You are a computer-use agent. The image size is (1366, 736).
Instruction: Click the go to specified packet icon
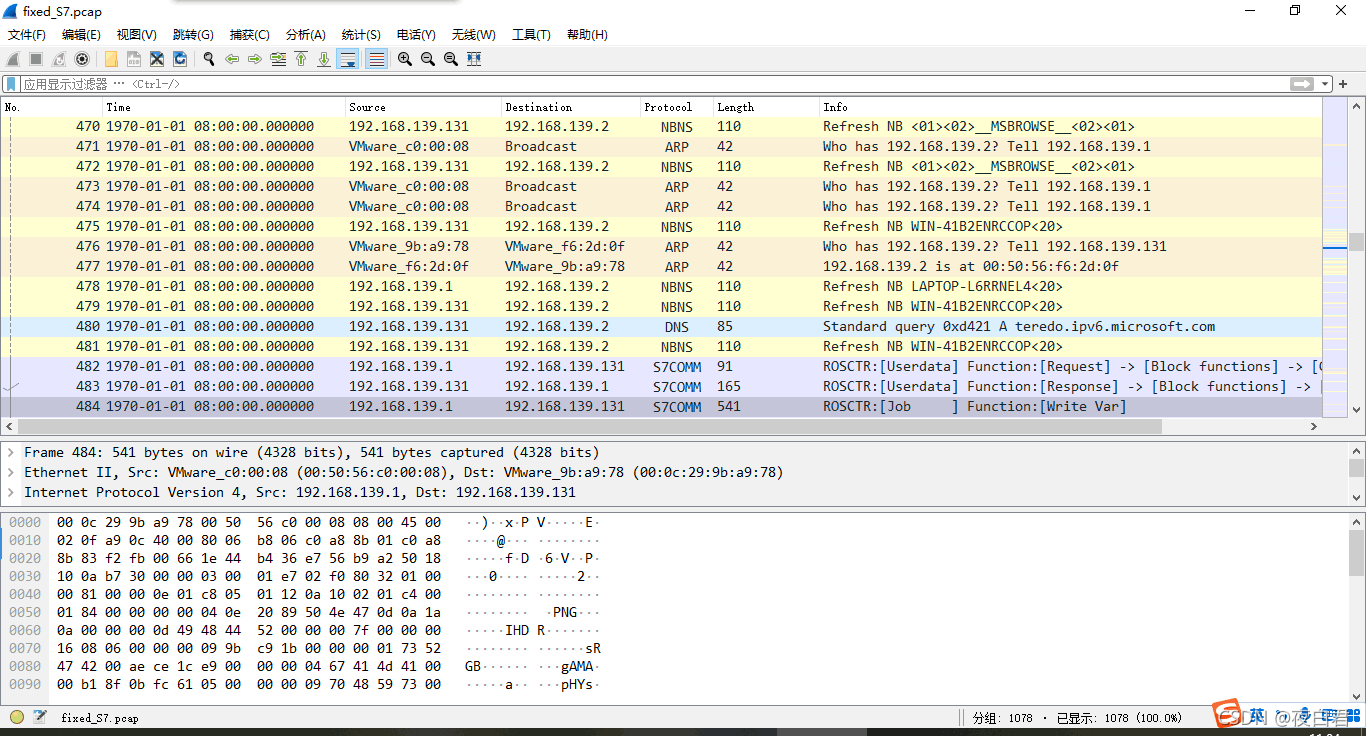coord(278,59)
